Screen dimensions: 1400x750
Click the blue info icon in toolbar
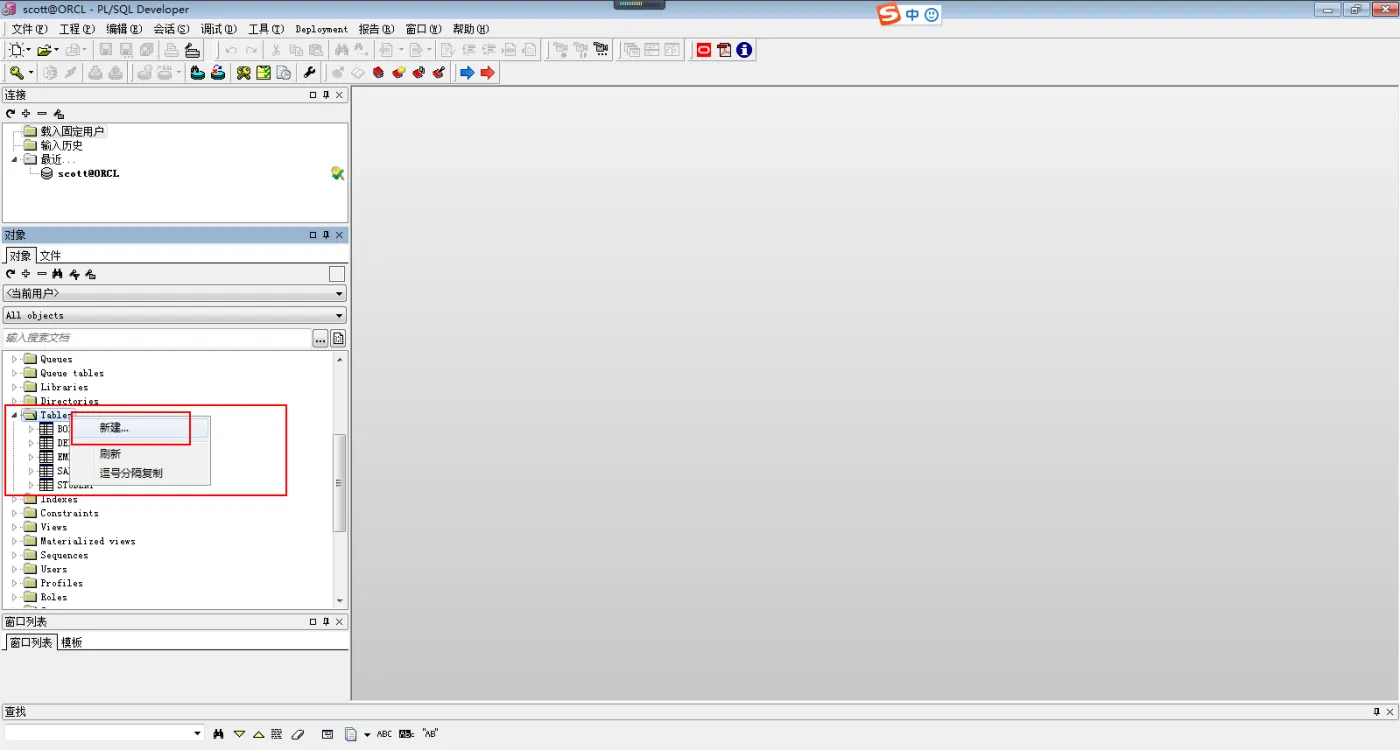coord(744,49)
